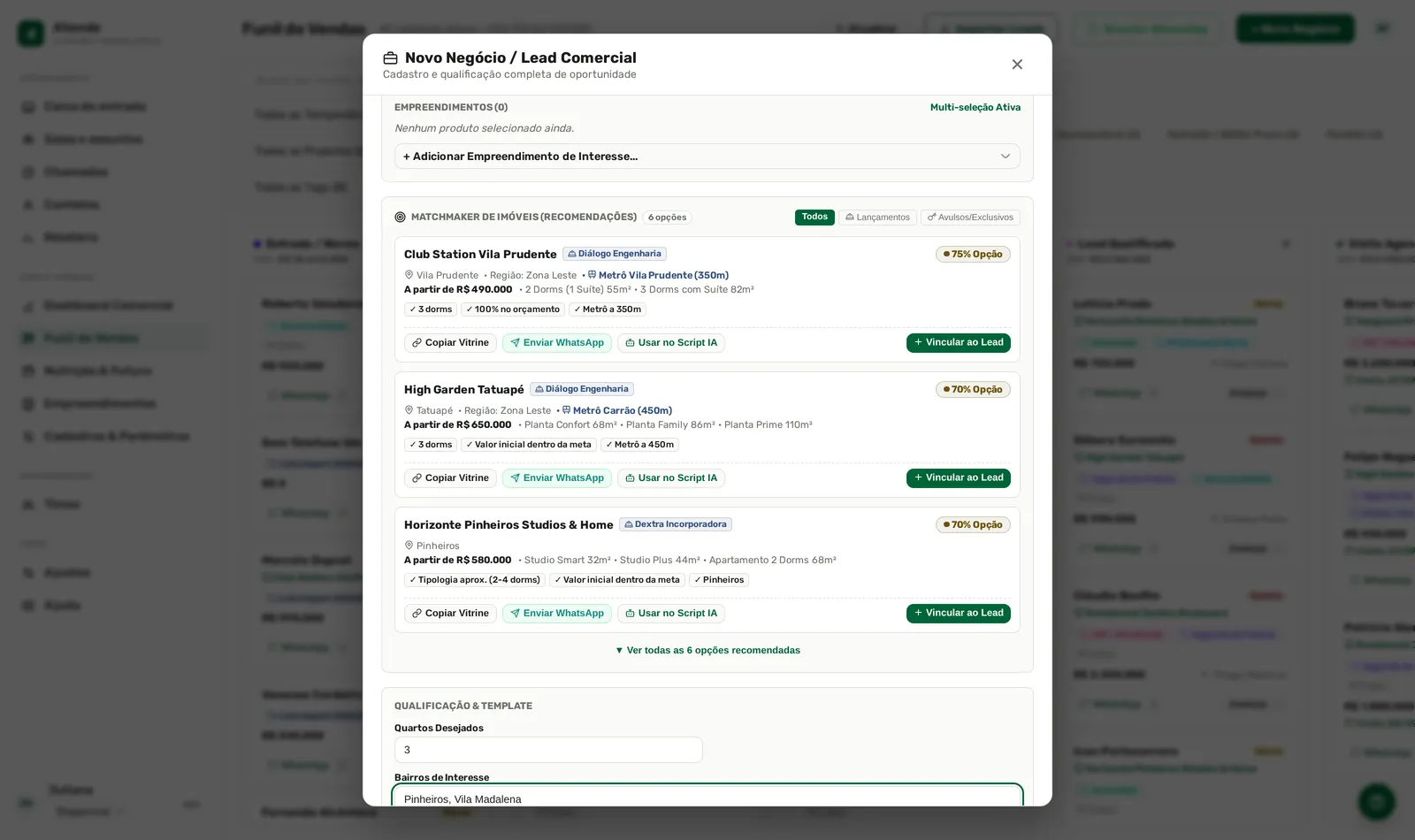This screenshot has height=840, width=1415.
Task: Switch to Lançamentos filter tab
Action: tap(877, 218)
